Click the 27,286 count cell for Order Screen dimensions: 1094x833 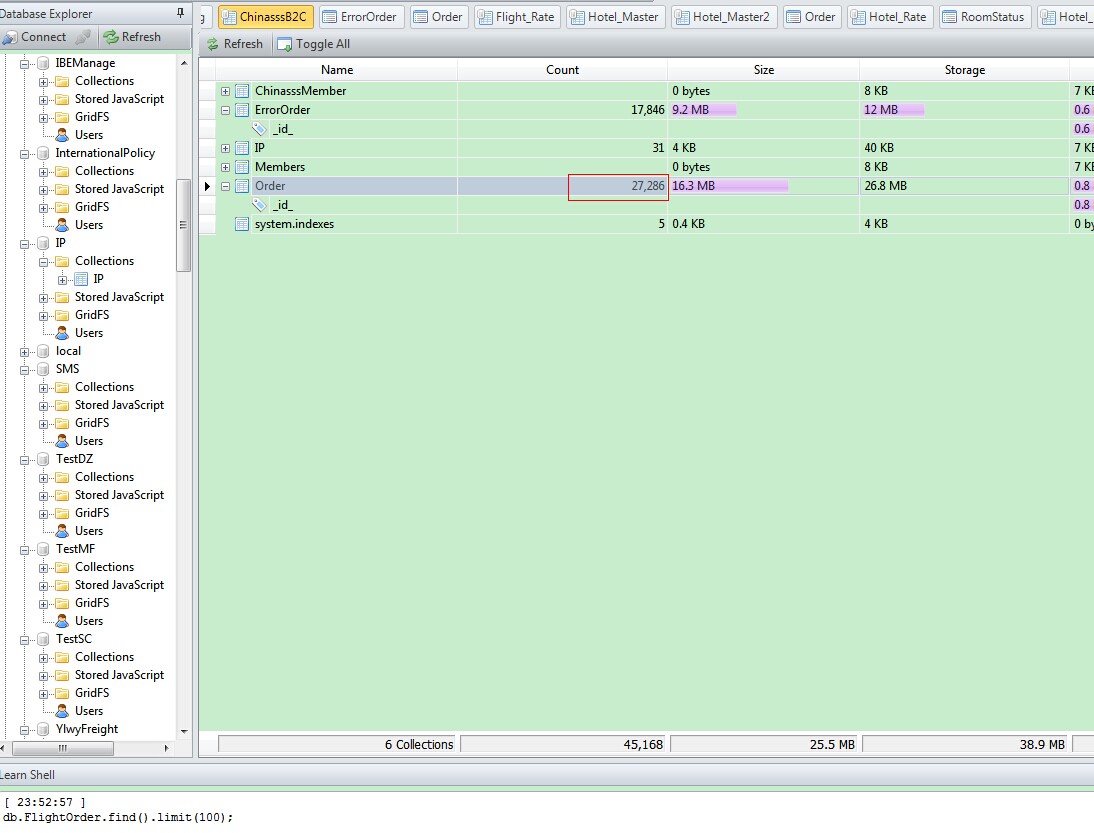[x=618, y=187]
